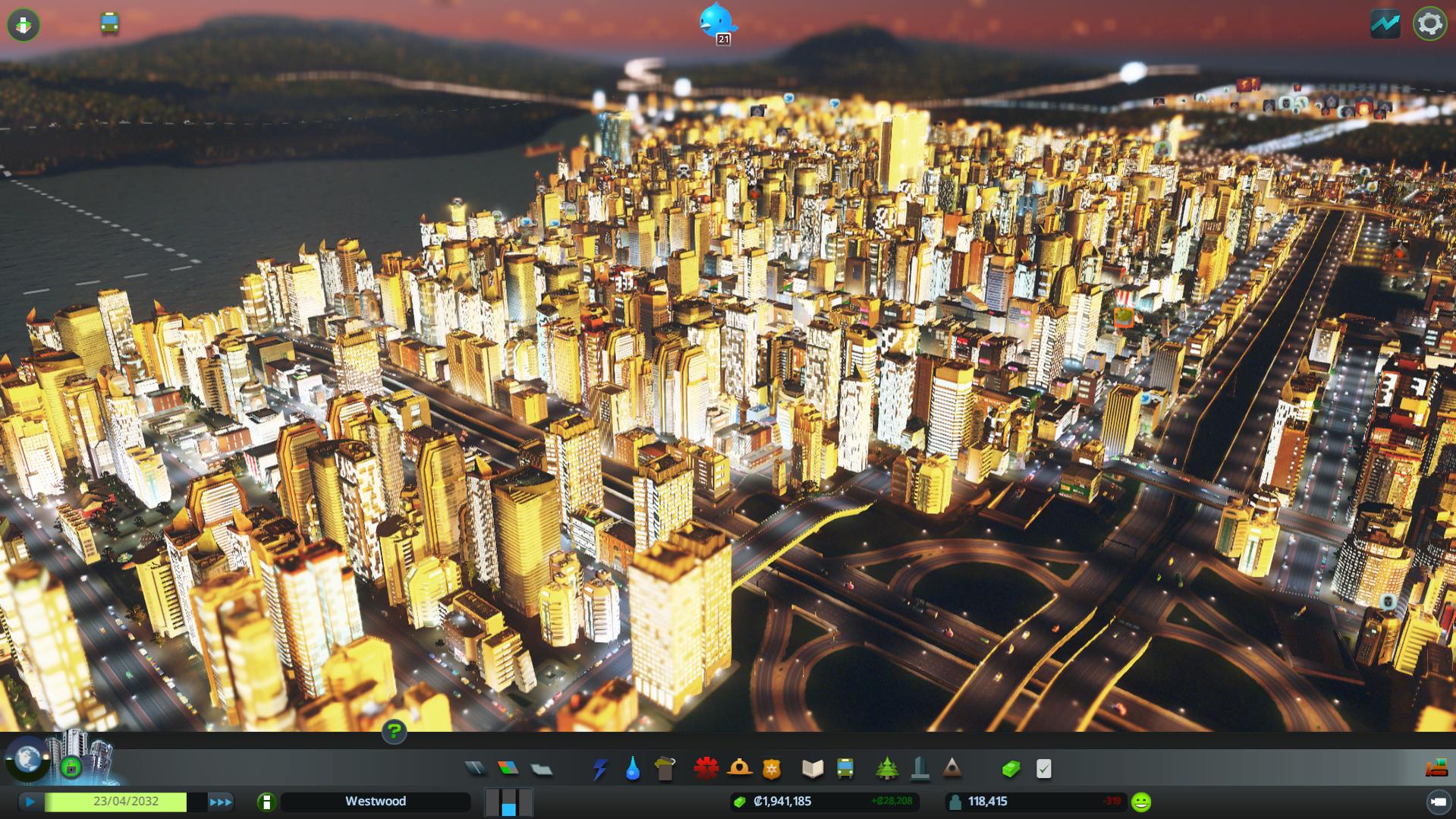Open the Public Transport bus menu
Screen dimensions: 1456x819
click(844, 769)
